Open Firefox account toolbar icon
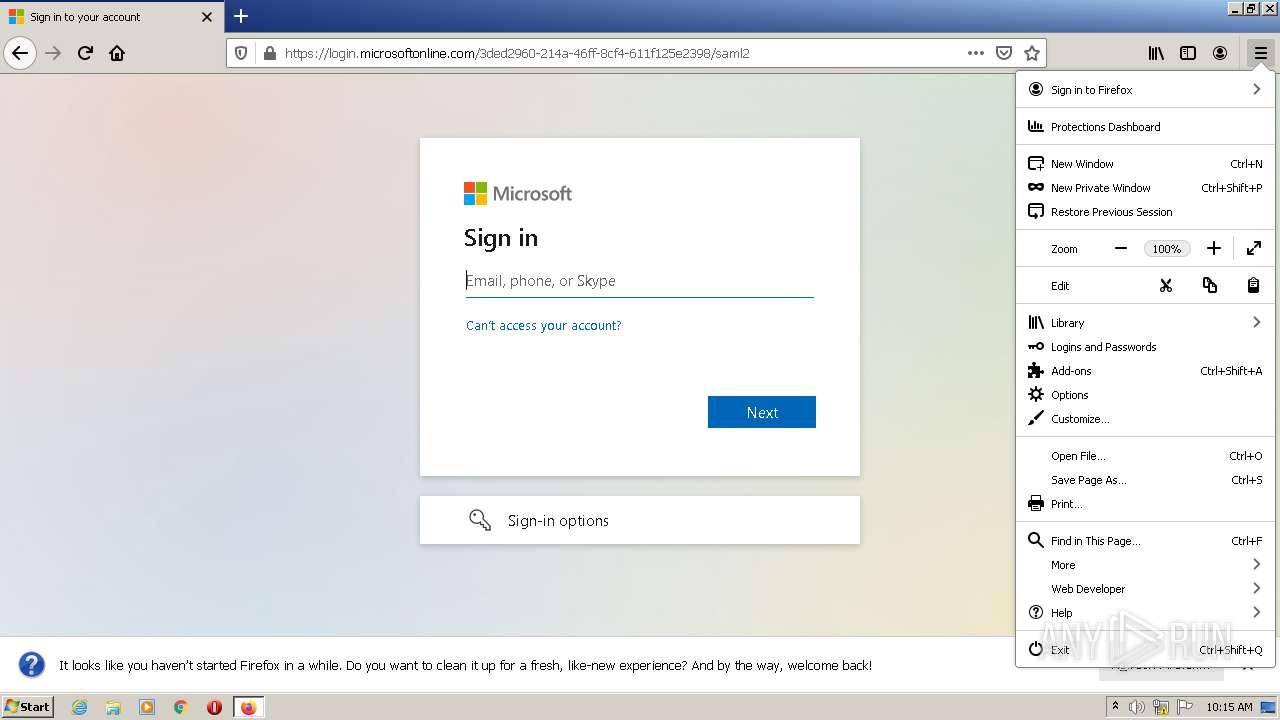The image size is (1280, 720). click(x=1220, y=53)
